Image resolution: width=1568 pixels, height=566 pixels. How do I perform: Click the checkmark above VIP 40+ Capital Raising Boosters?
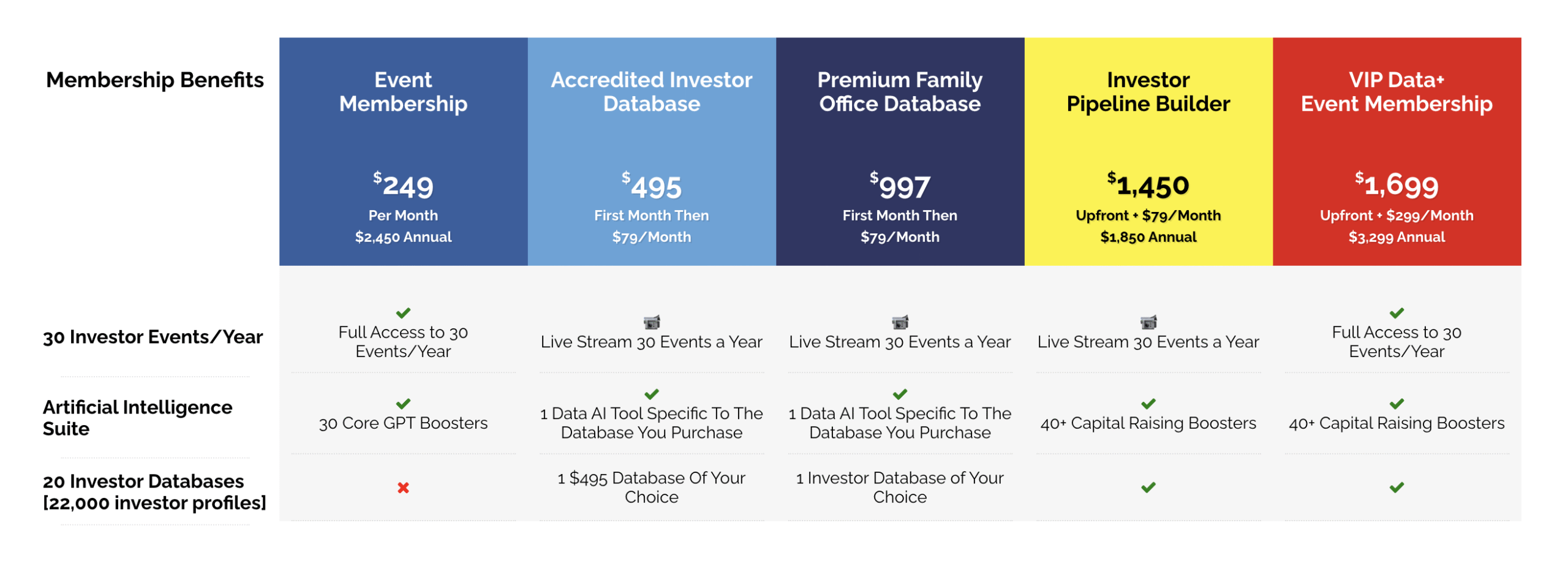(x=1396, y=404)
